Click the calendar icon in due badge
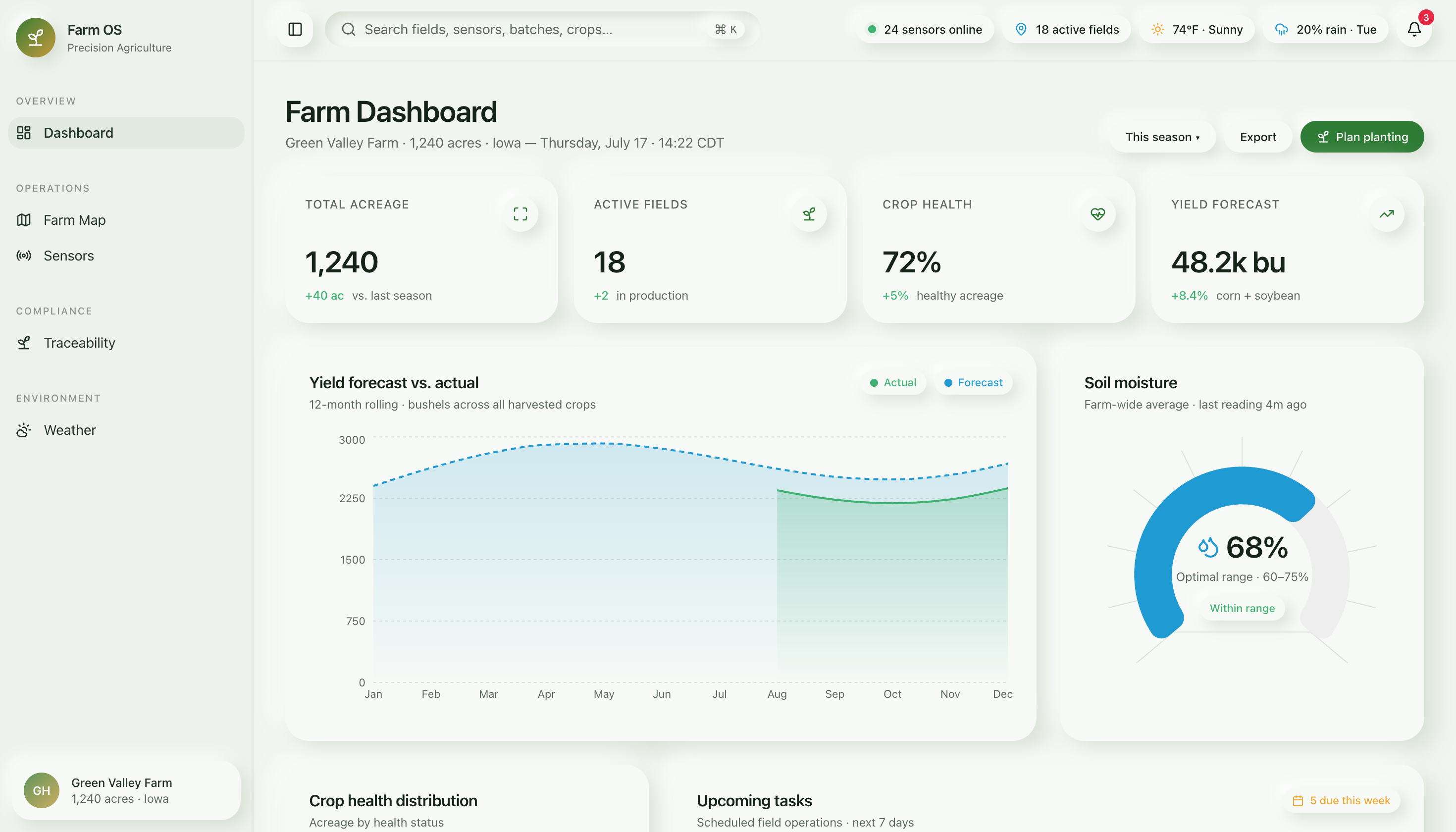The height and width of the screenshot is (832, 1456). click(x=1298, y=801)
